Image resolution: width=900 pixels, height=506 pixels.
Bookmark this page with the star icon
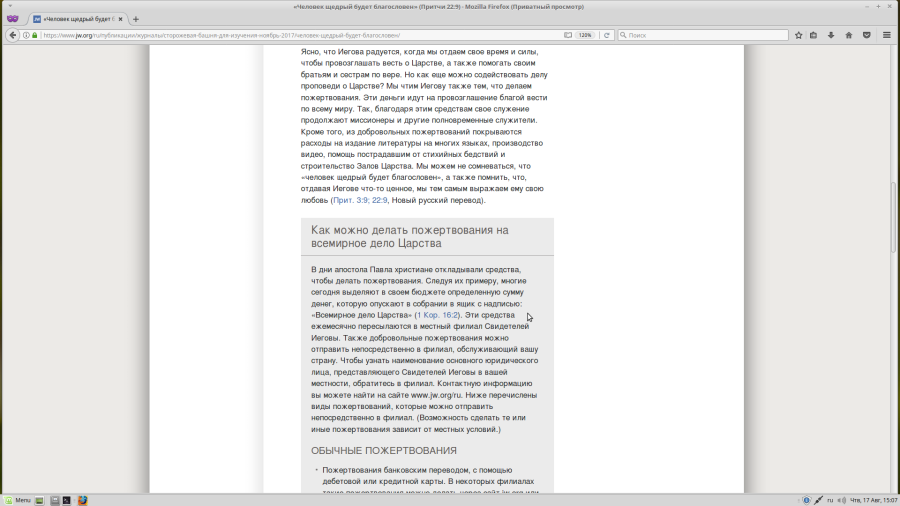pos(798,35)
